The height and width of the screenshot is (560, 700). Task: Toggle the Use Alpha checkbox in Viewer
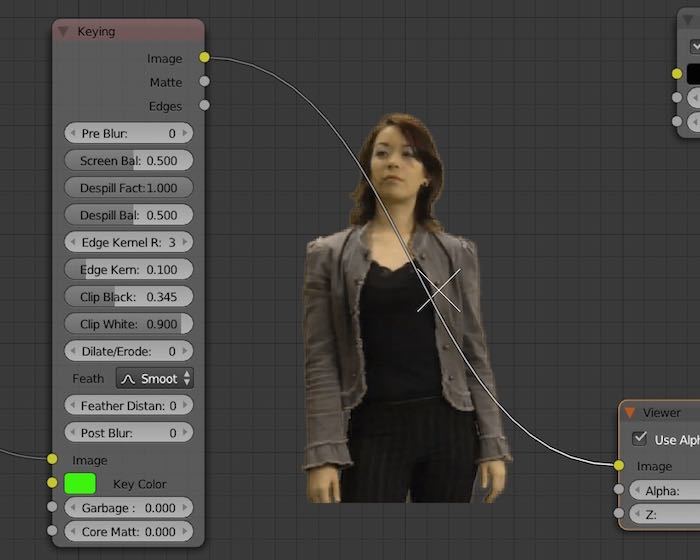(640, 440)
